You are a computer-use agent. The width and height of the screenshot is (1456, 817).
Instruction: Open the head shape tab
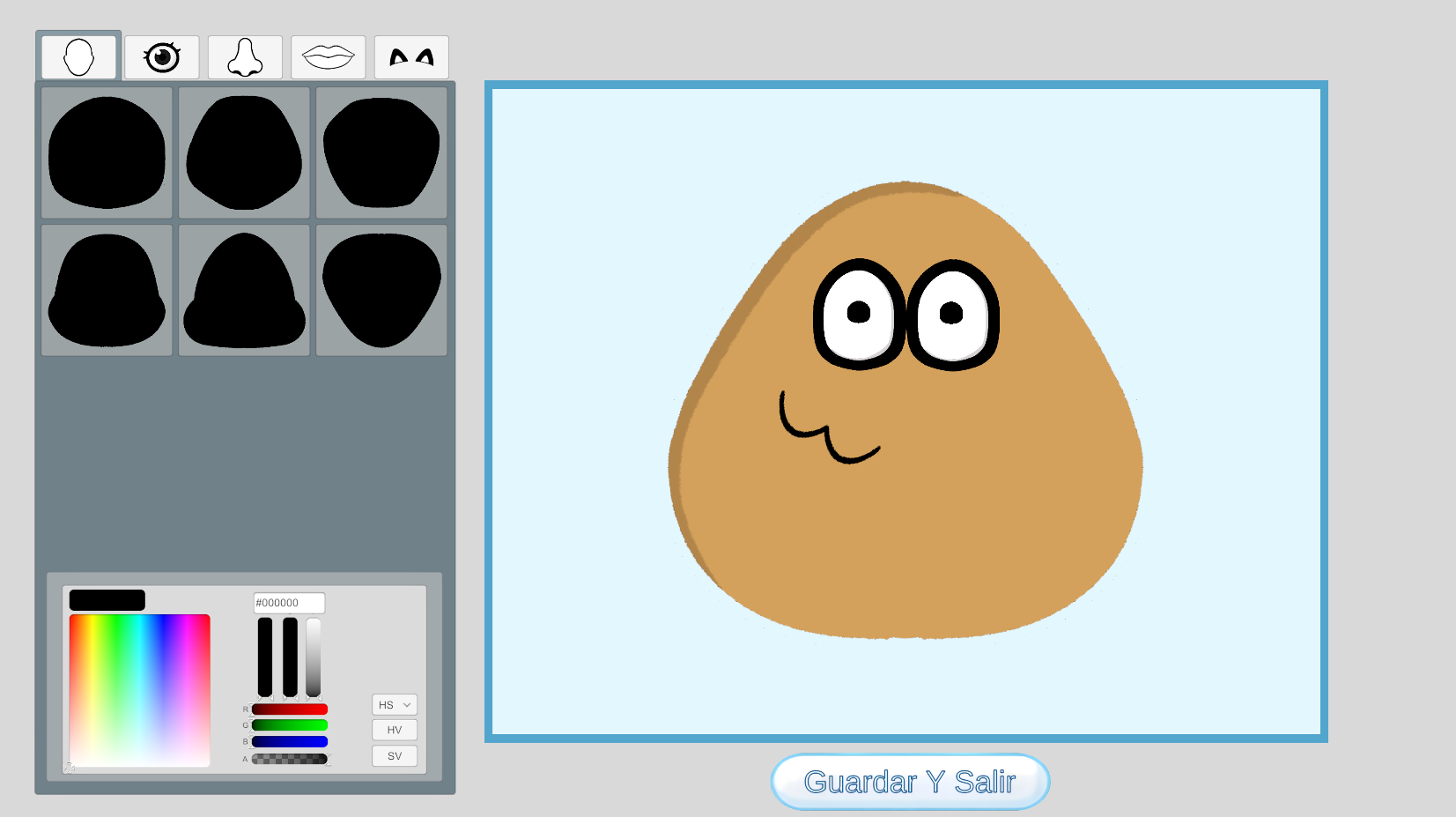pyautogui.click(x=79, y=57)
